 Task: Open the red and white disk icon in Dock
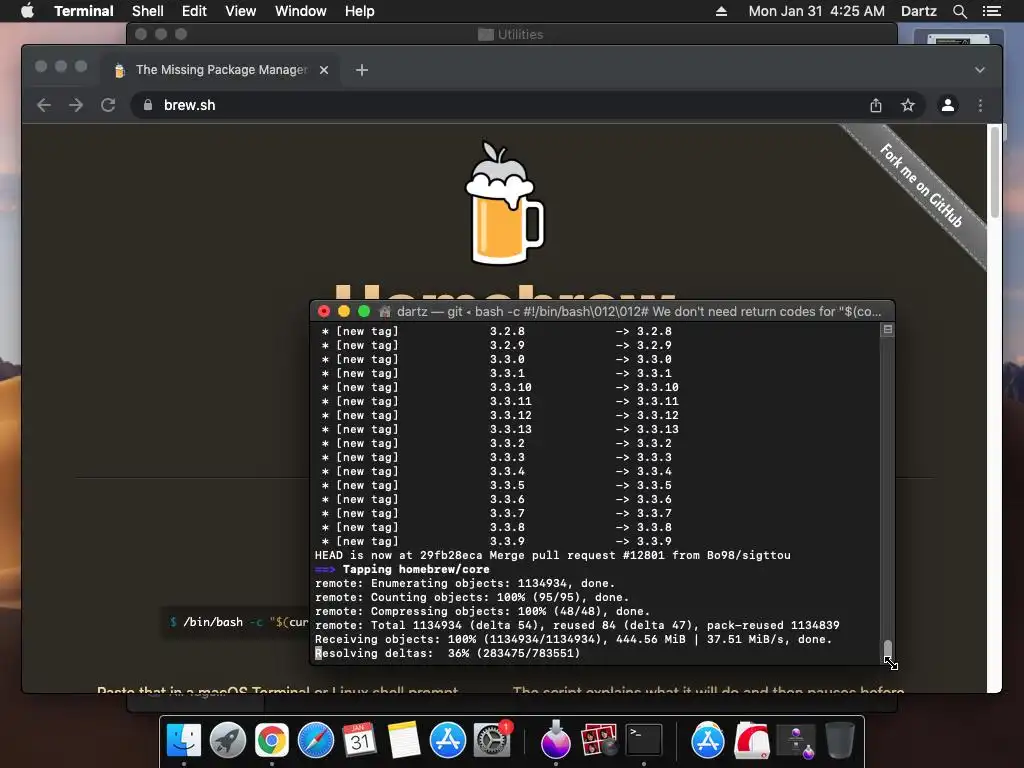click(752, 740)
